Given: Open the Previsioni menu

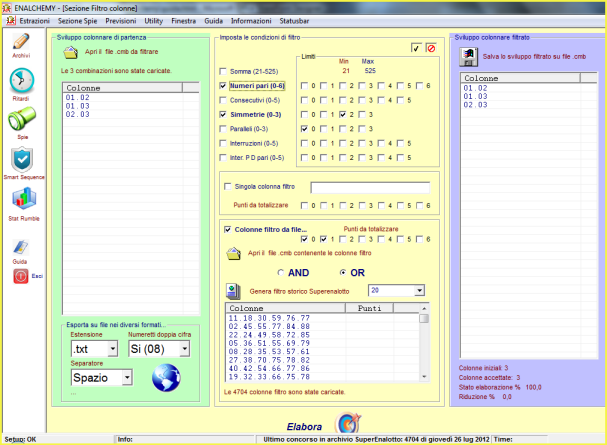Looking at the screenshot, I should click(121, 21).
